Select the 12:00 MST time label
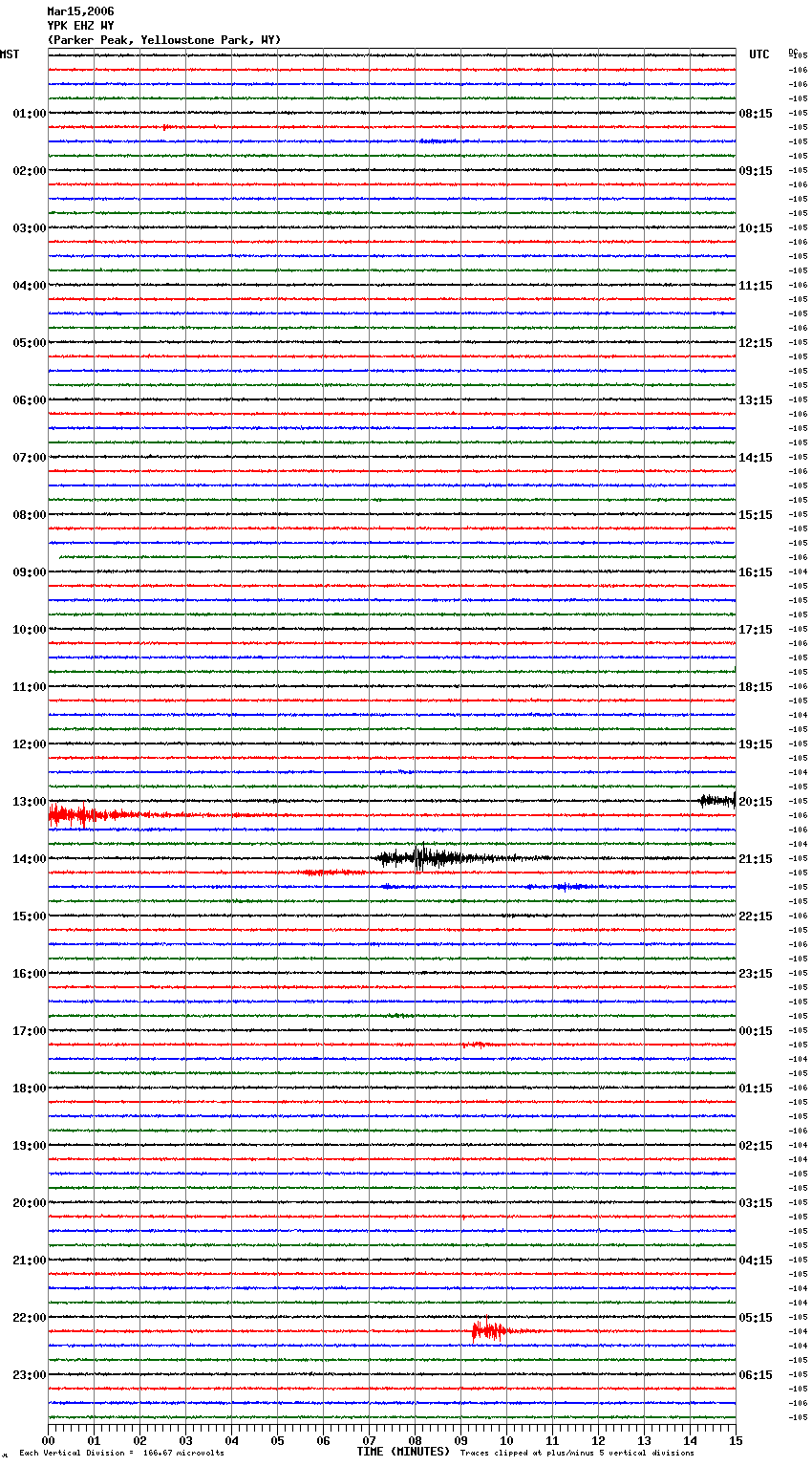Viewport: 812px width, 1466px height. (30, 744)
